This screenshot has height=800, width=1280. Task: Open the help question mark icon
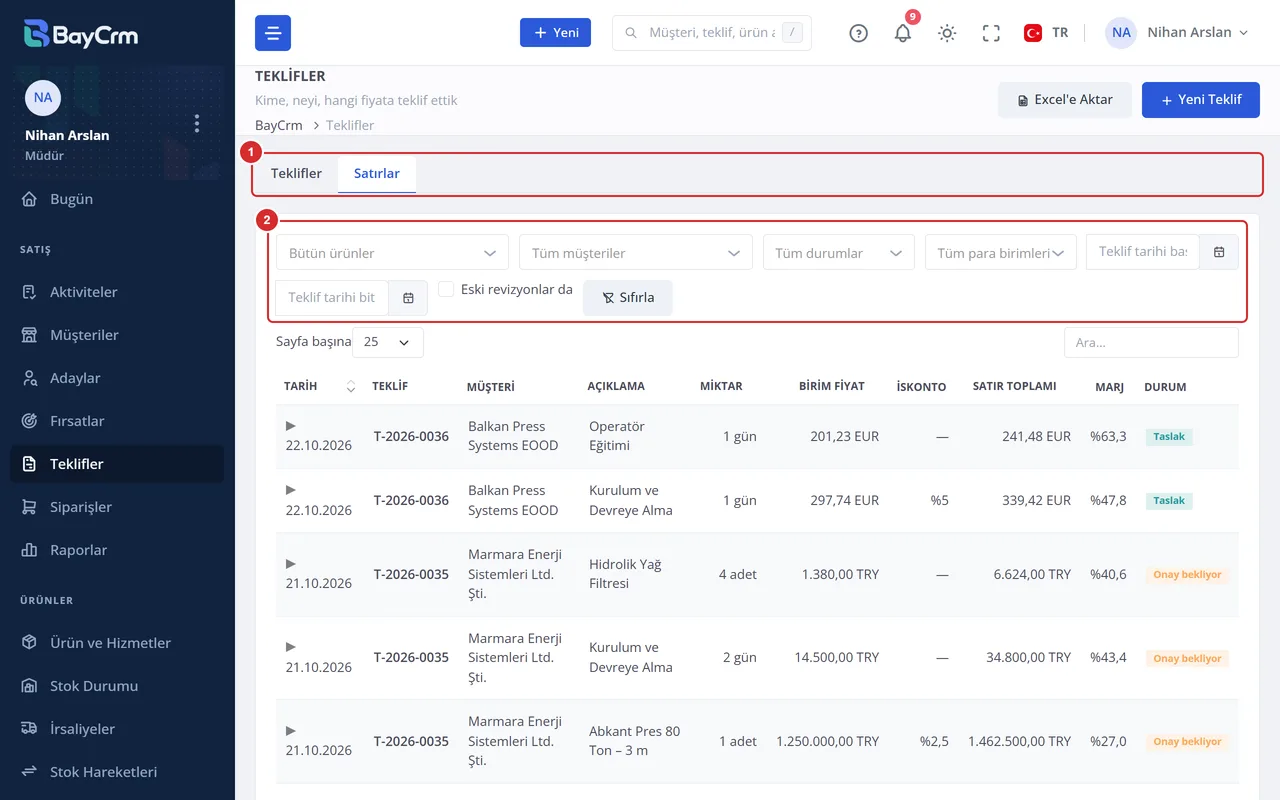pyautogui.click(x=858, y=33)
